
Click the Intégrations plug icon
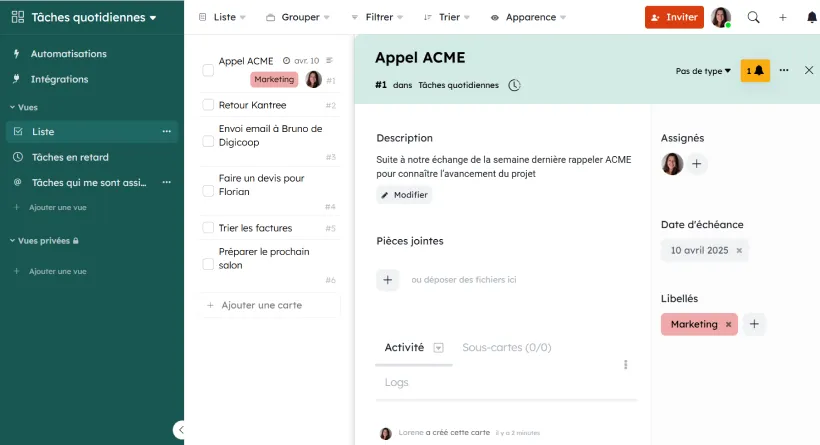(16, 79)
